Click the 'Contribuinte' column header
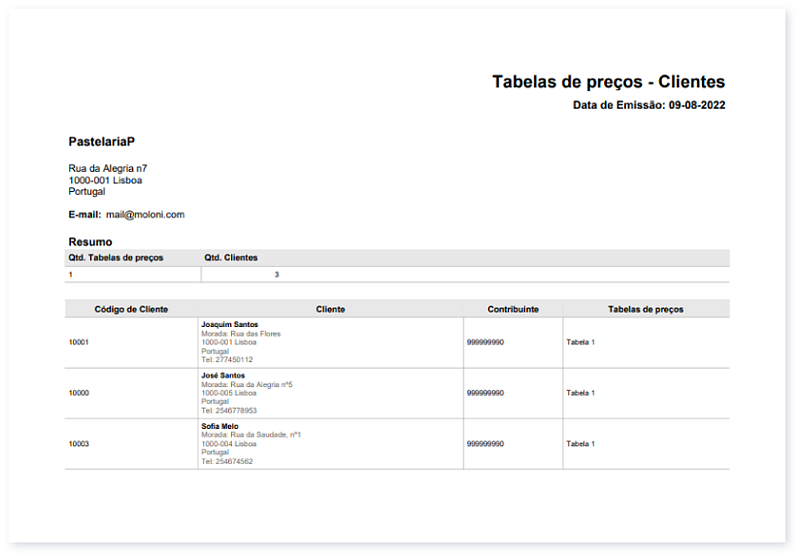The width and height of the screenshot is (800, 557). point(513,309)
